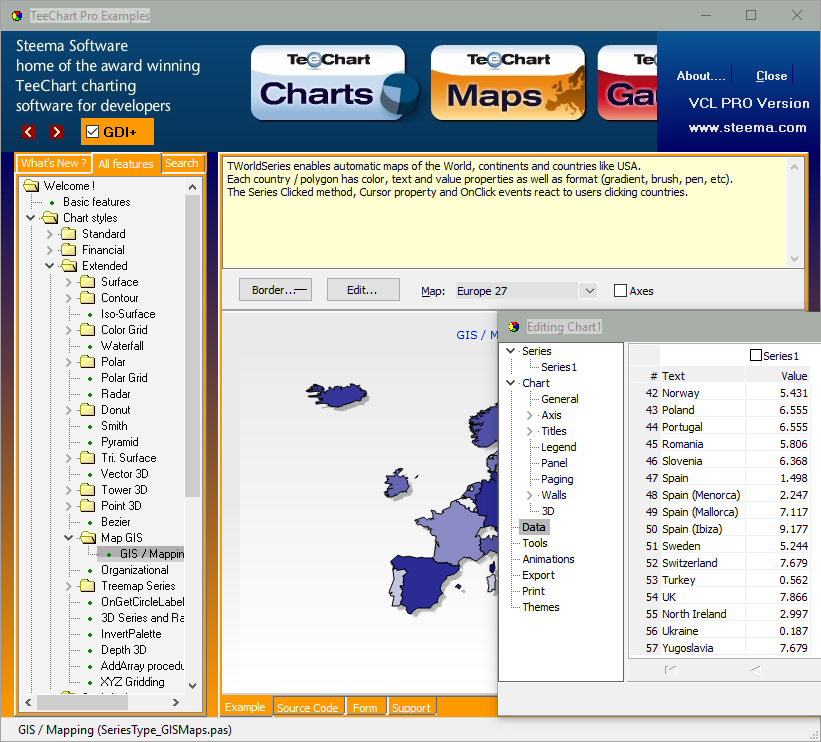
Task: Collapse the Extended tree node
Action: 50,266
